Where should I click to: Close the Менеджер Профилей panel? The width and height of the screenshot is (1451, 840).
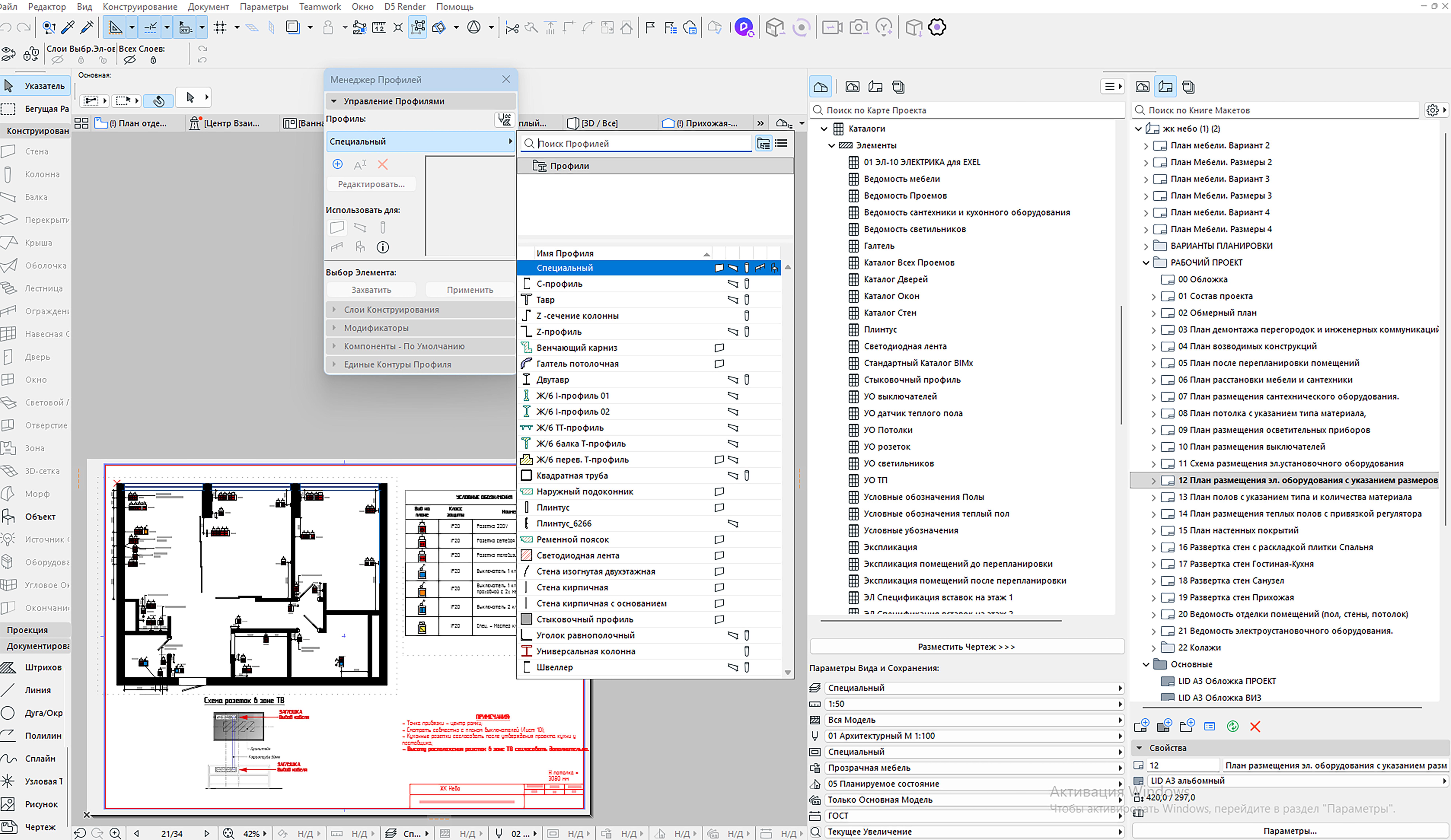(506, 79)
